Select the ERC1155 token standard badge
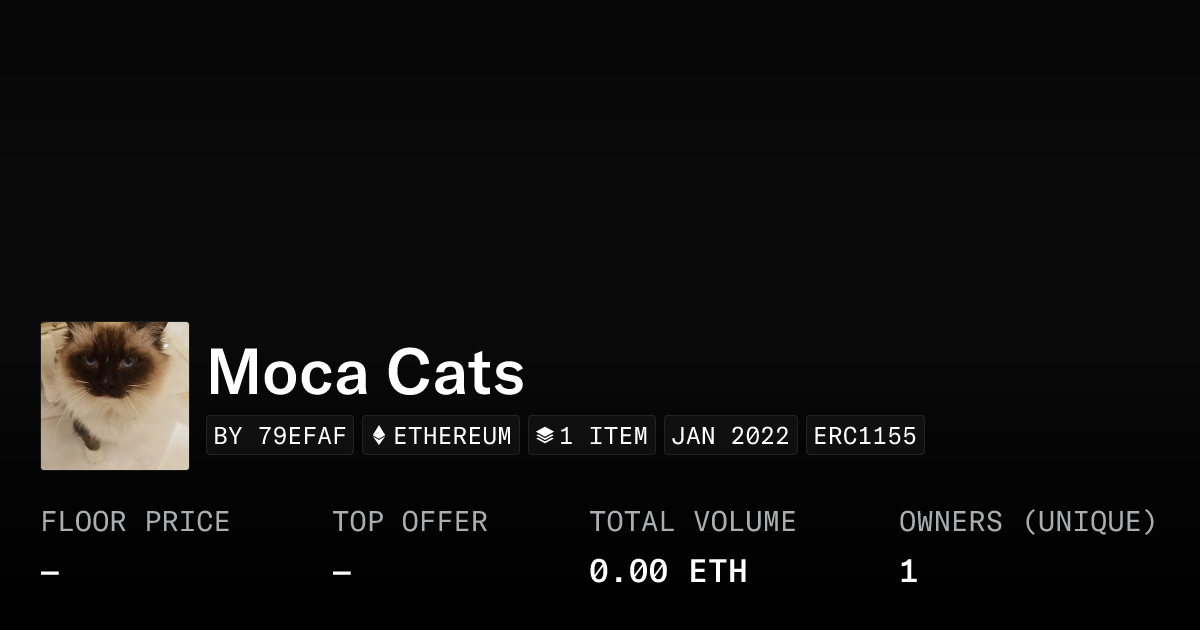The image size is (1200, 630). click(x=865, y=436)
